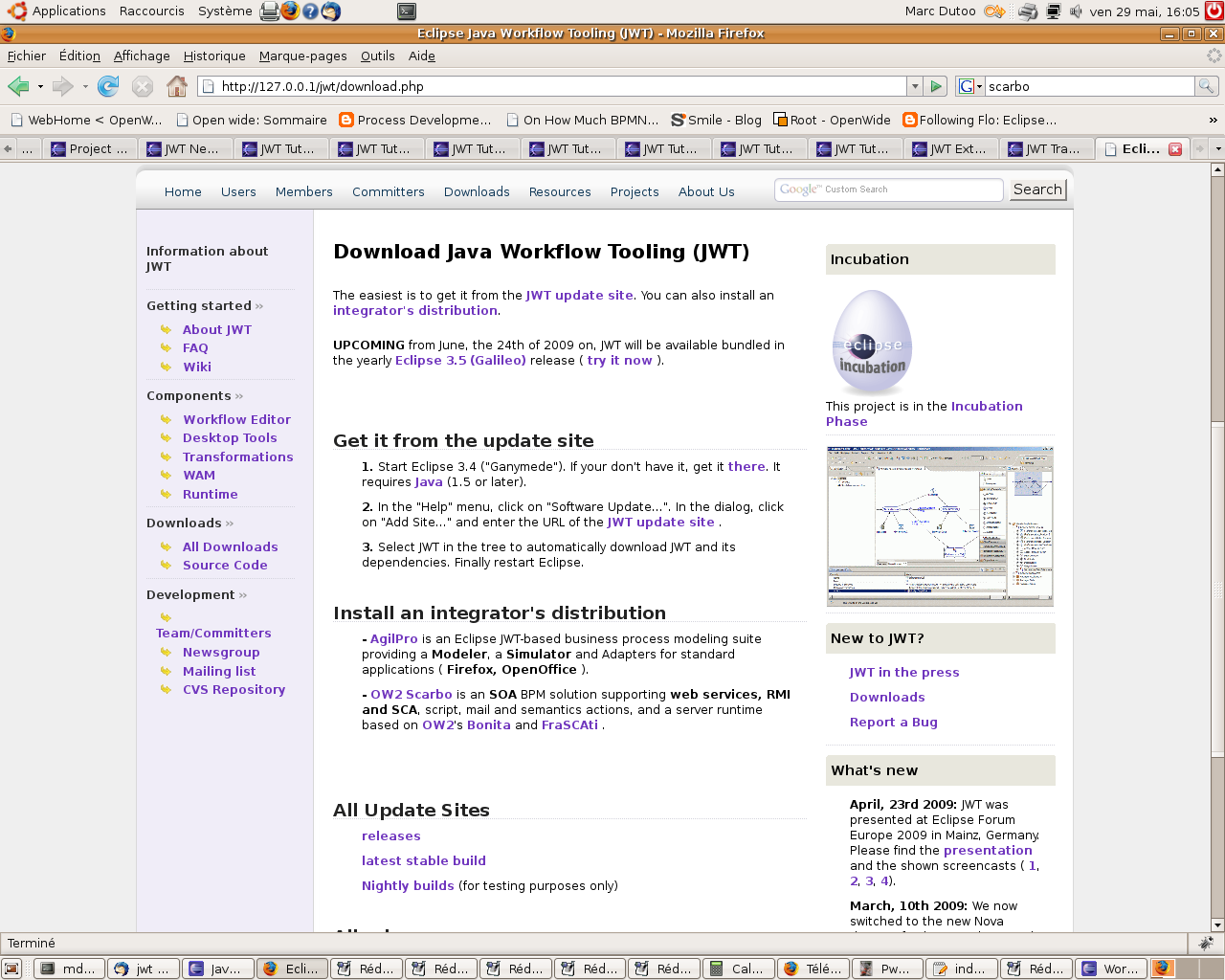1225x980 pixels.
Task: Click the bug icon in Firefox status bar
Action: point(1205,943)
